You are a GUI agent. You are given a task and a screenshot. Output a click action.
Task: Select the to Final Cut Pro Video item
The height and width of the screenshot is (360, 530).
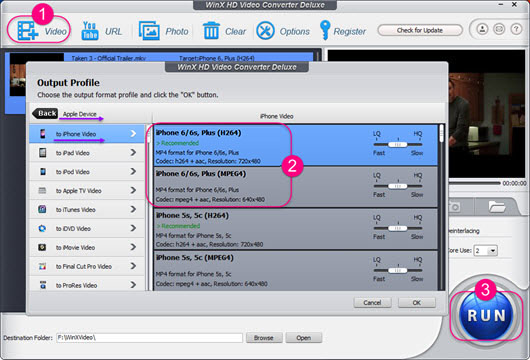(87, 266)
